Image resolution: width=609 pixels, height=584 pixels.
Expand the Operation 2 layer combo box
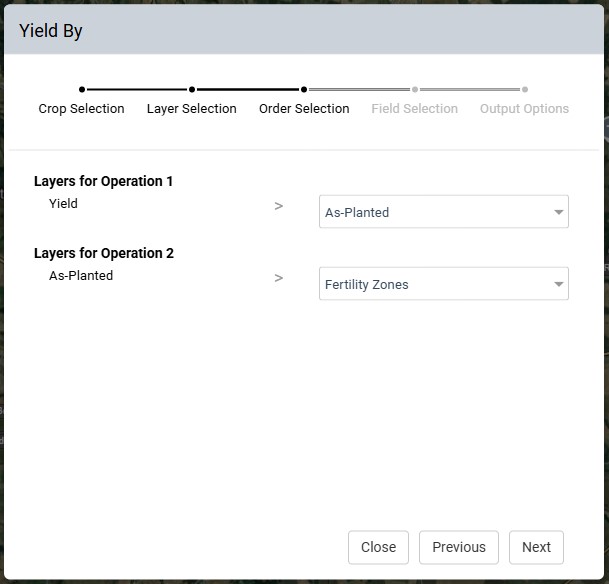444,283
